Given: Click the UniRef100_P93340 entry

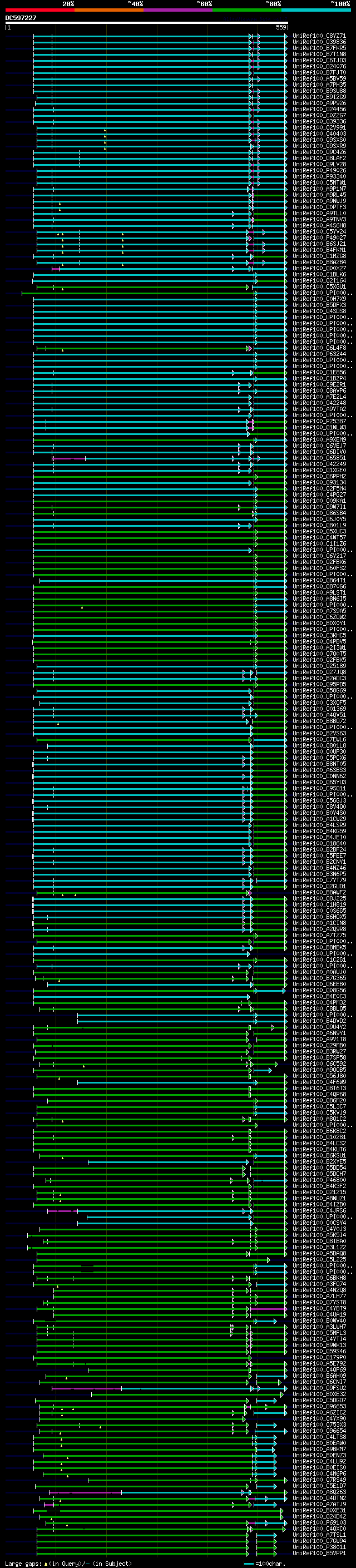Looking at the screenshot, I should (319, 176).
